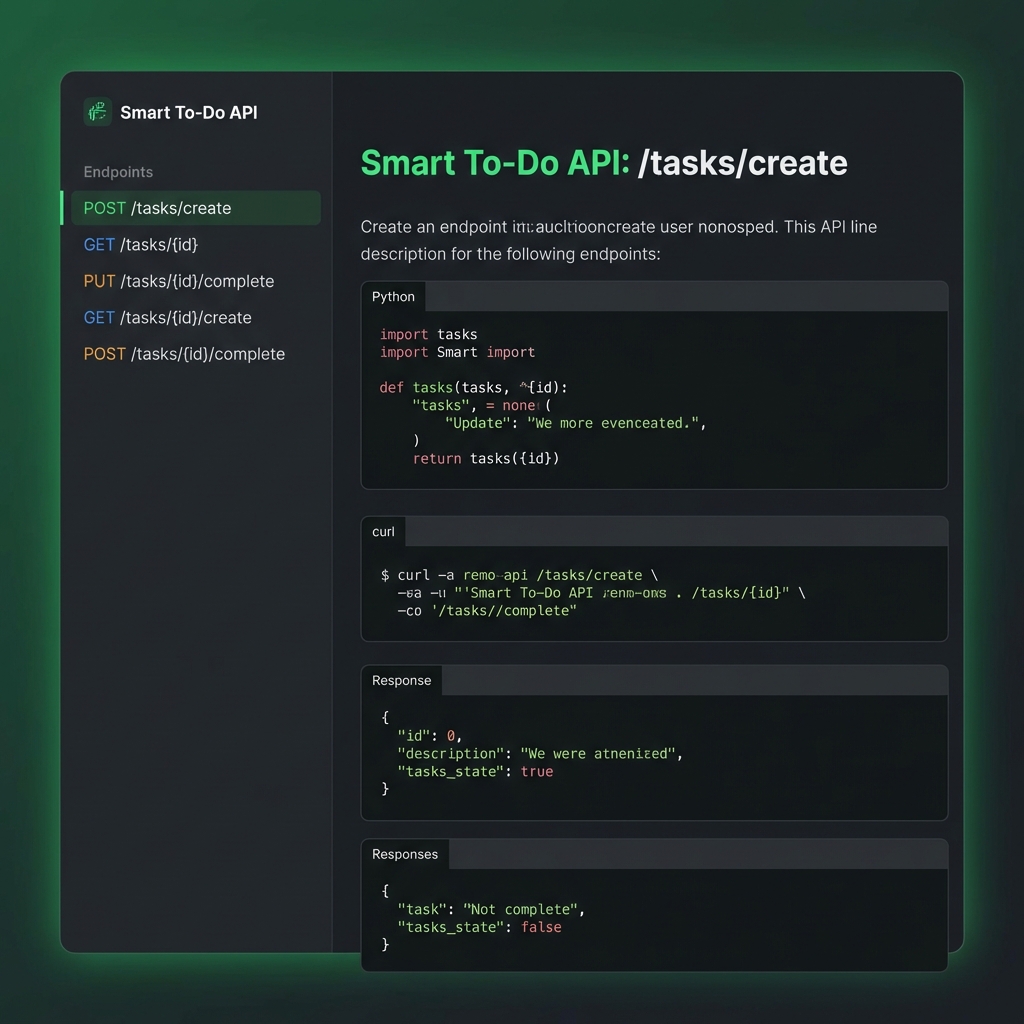Switch to the curl code tab

pos(383,531)
